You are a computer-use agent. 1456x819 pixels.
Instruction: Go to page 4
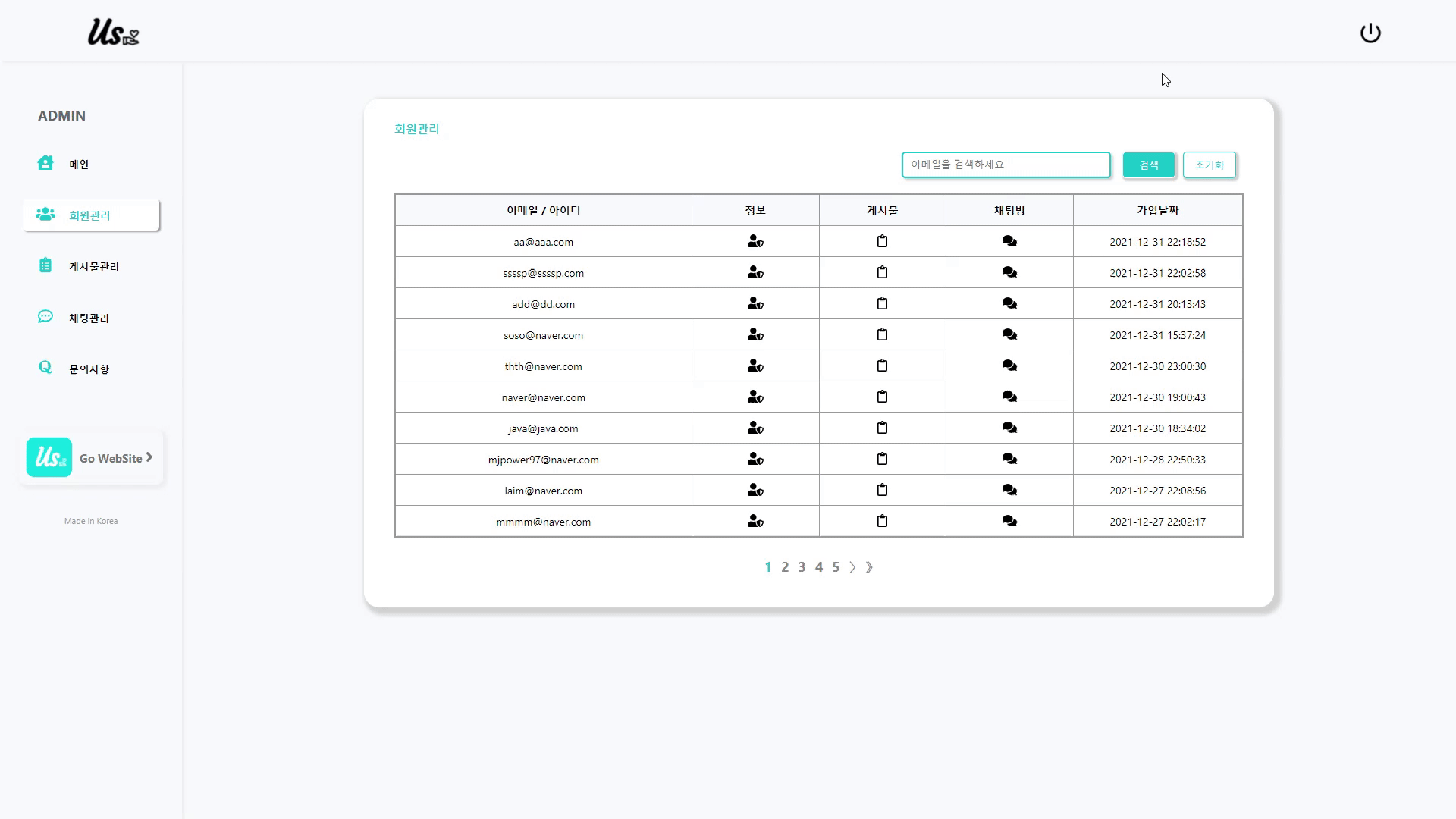[x=819, y=567]
